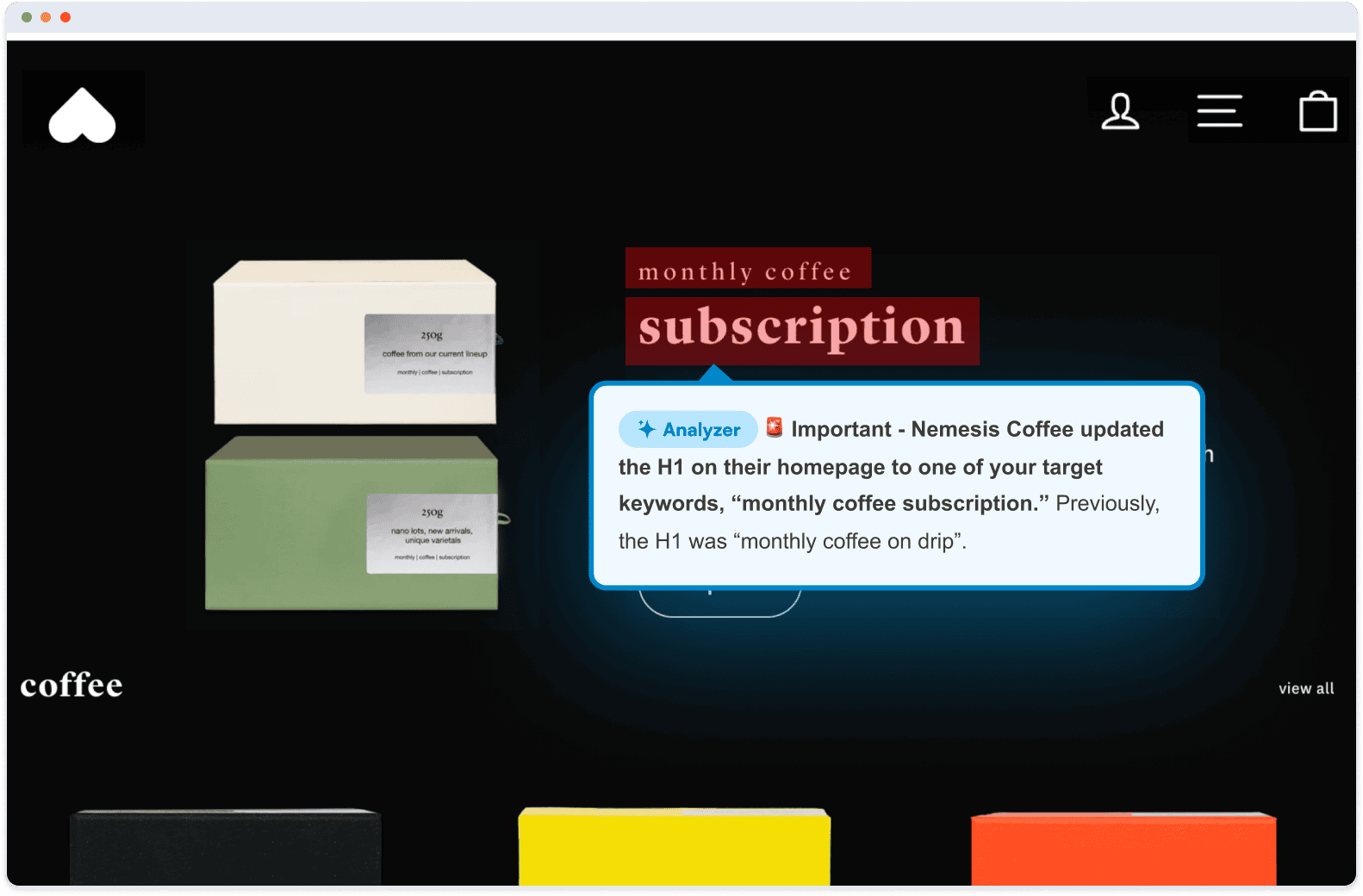Click the orange window control dot
Viewport: 1363px width, 896px height.
click(x=46, y=17)
